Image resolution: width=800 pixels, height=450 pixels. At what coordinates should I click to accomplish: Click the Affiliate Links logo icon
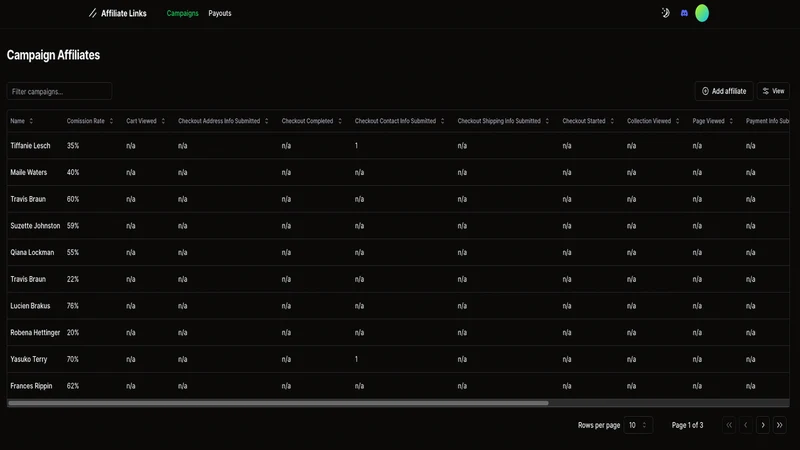point(92,13)
